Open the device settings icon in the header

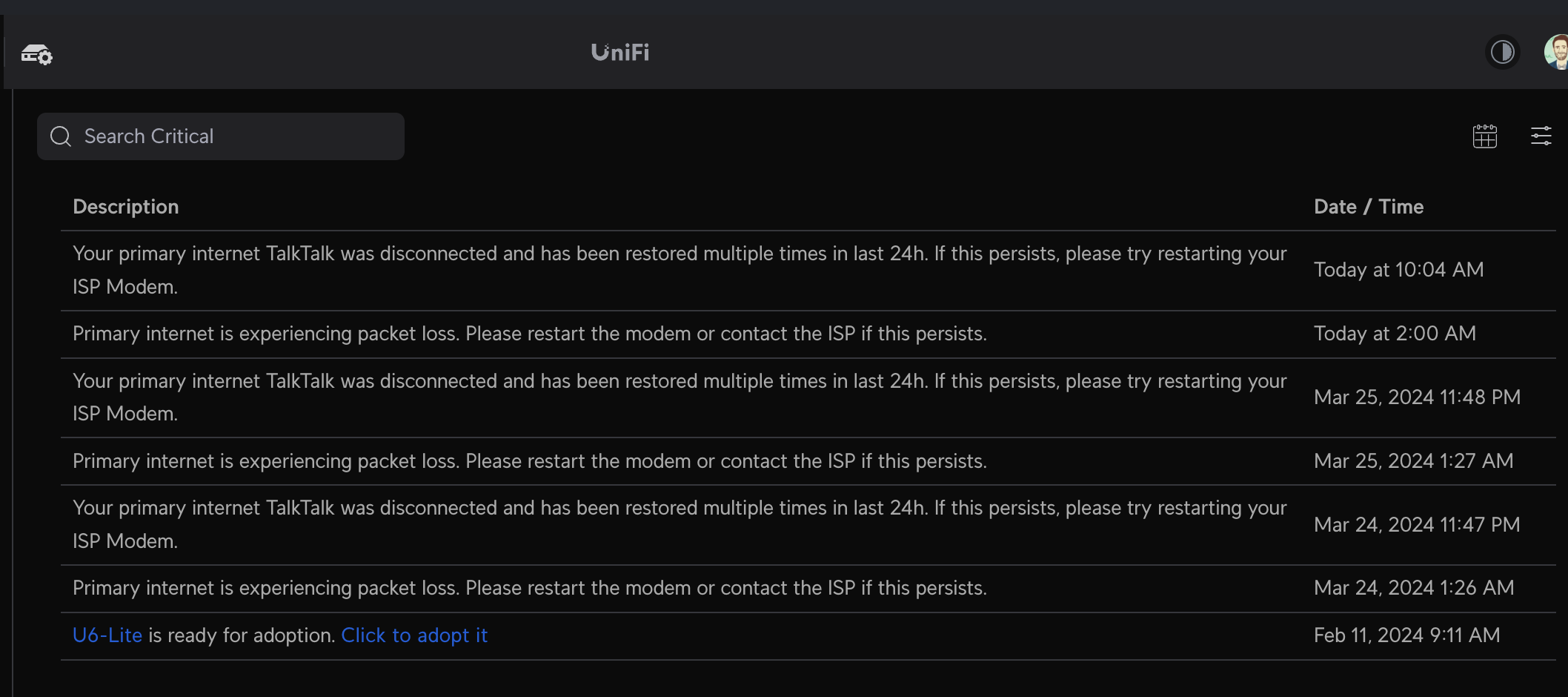pyautogui.click(x=36, y=54)
